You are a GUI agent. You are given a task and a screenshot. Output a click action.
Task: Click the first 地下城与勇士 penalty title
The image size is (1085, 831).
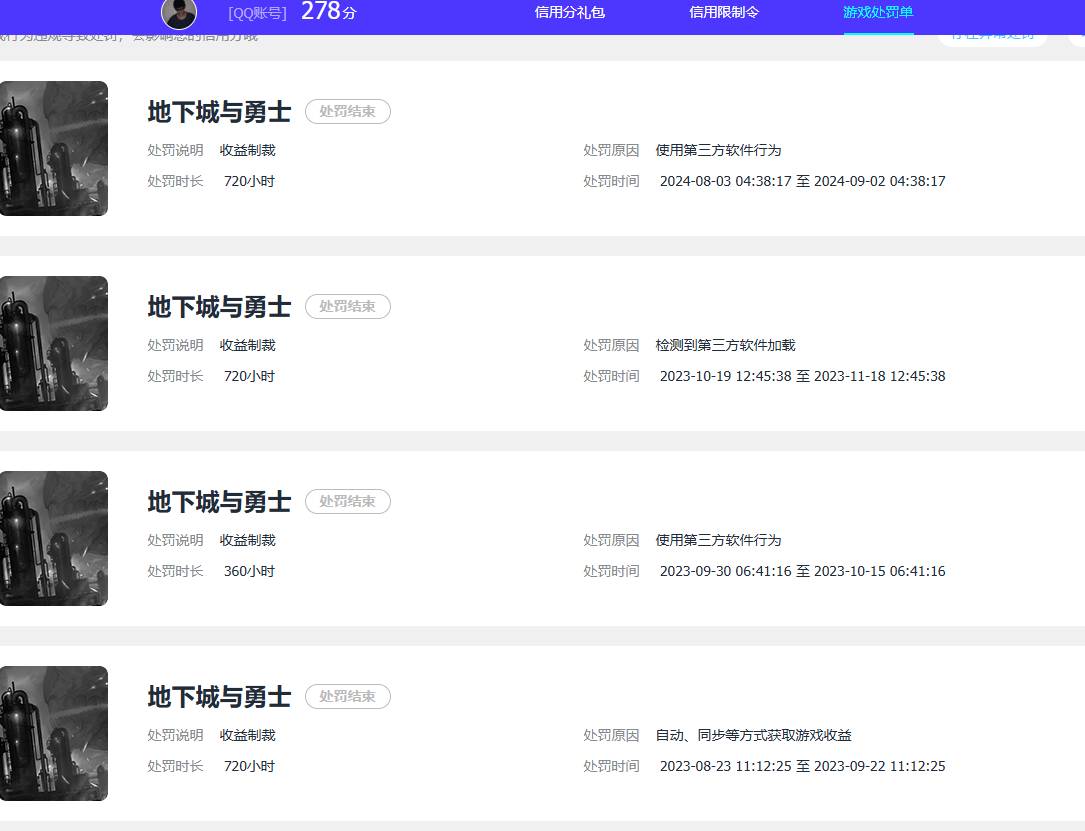(x=217, y=113)
